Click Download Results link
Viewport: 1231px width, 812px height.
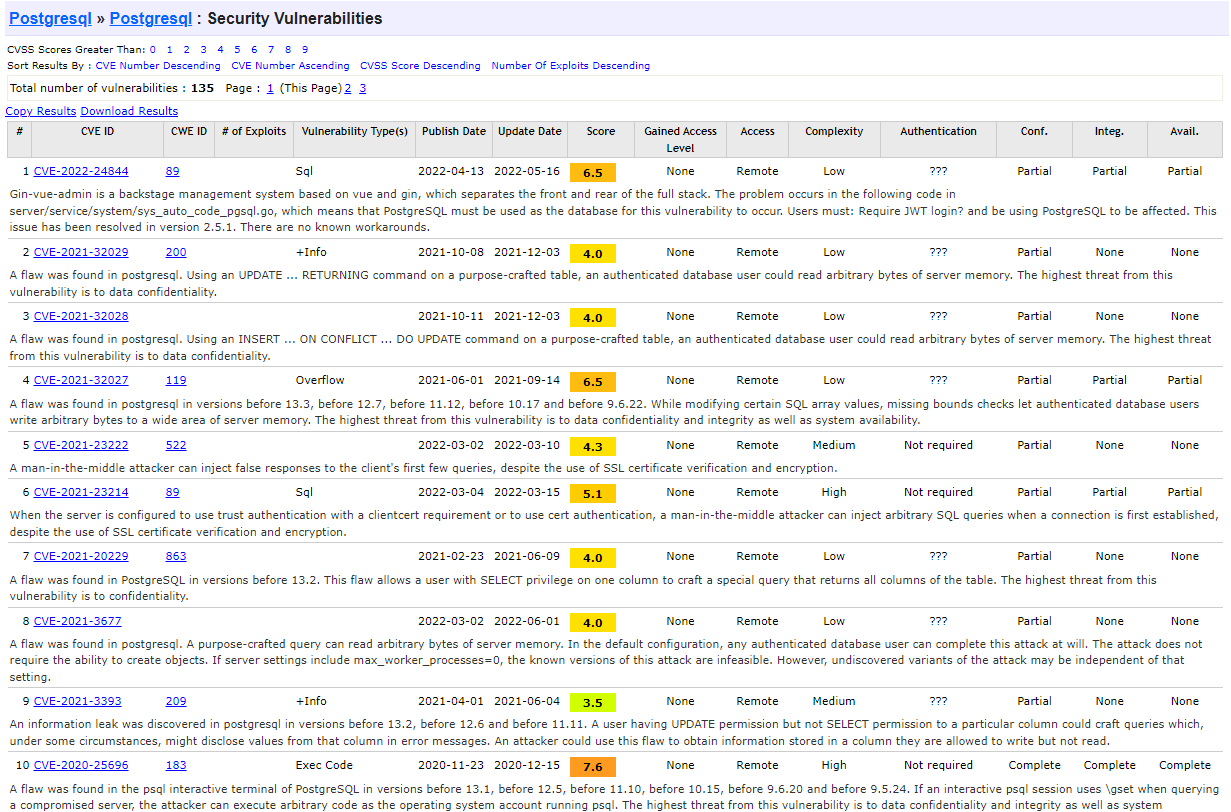point(129,111)
